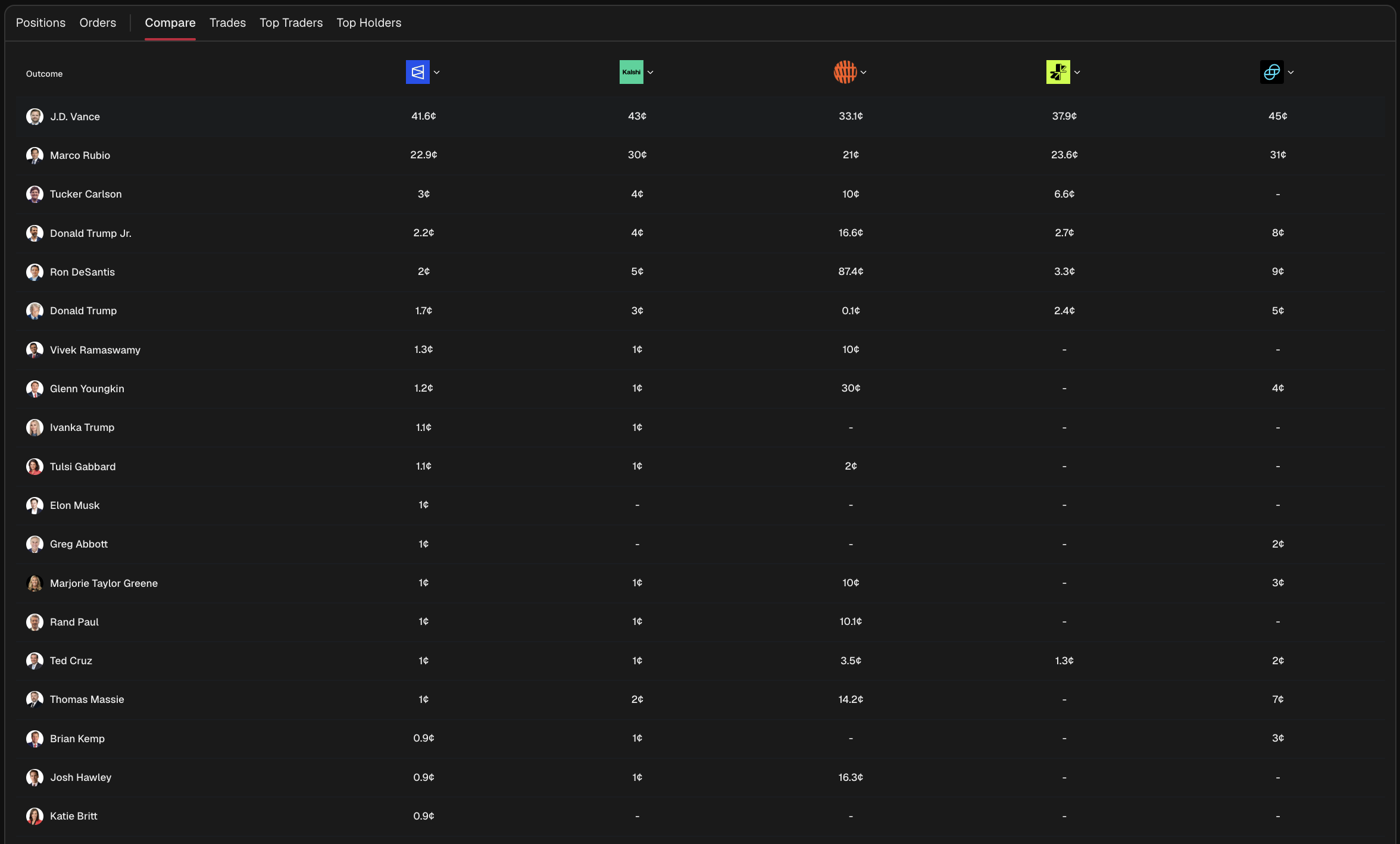Click Vivek Ramaswamy's 1.3¢ price
This screenshot has width=1400, height=844.
point(424,349)
